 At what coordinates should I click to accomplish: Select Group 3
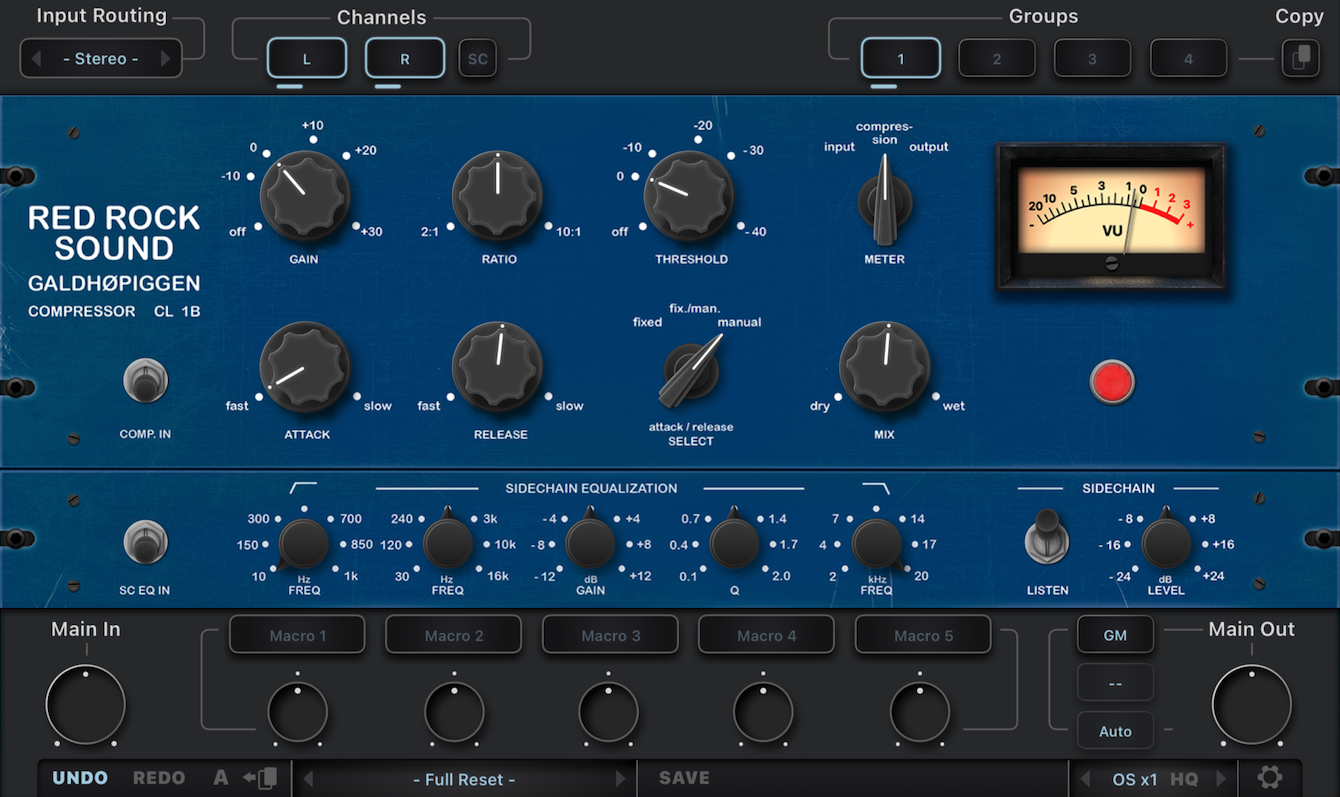click(x=1092, y=59)
